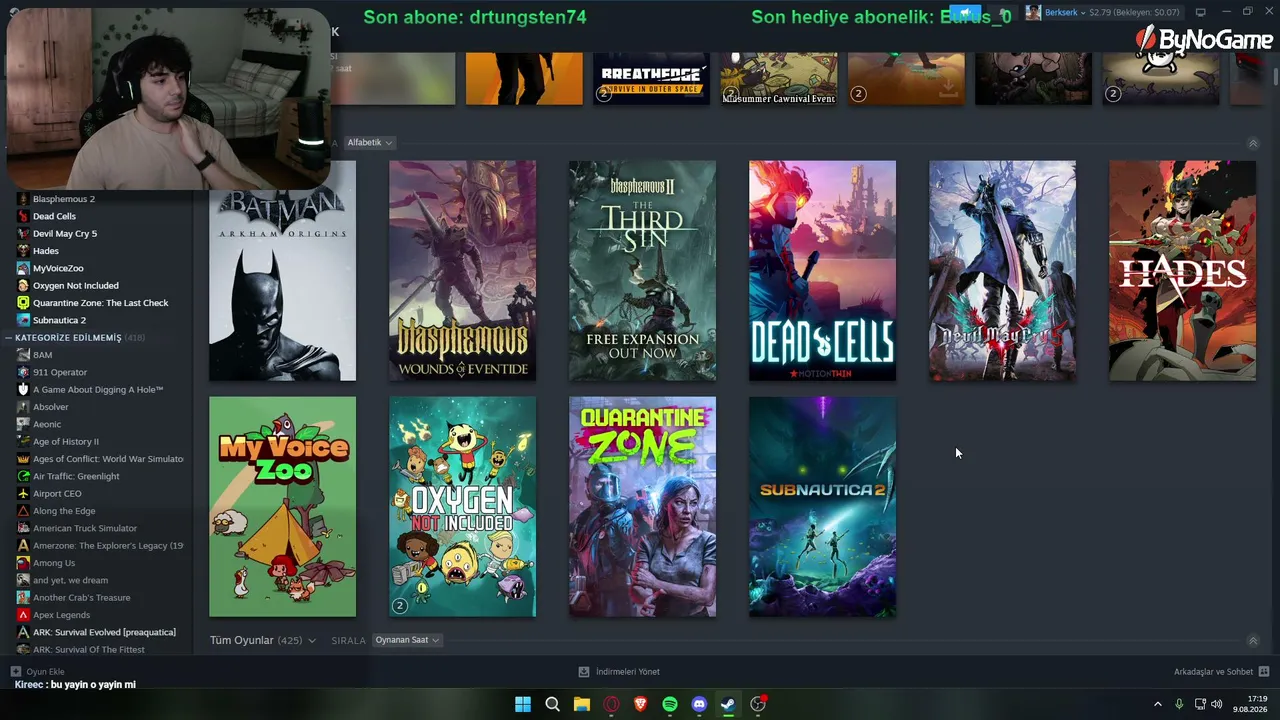Click the Devil May Cry 5 sidebar icon
The width and height of the screenshot is (1280, 720).
(x=23, y=233)
